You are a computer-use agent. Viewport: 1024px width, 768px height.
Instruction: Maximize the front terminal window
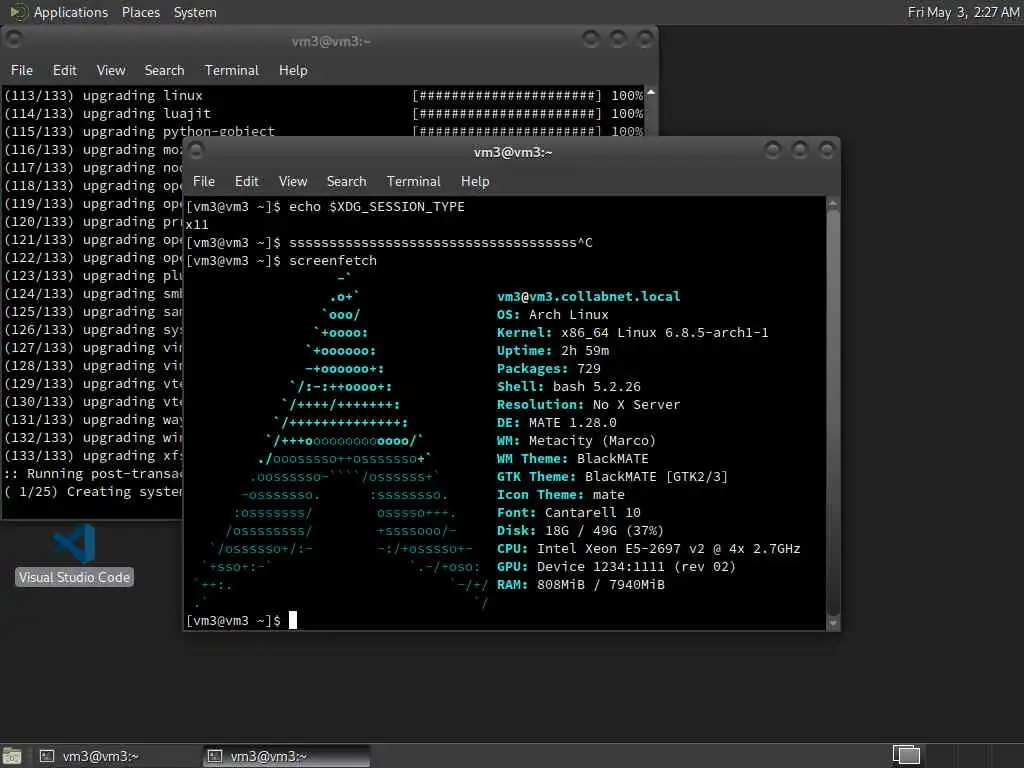799,151
